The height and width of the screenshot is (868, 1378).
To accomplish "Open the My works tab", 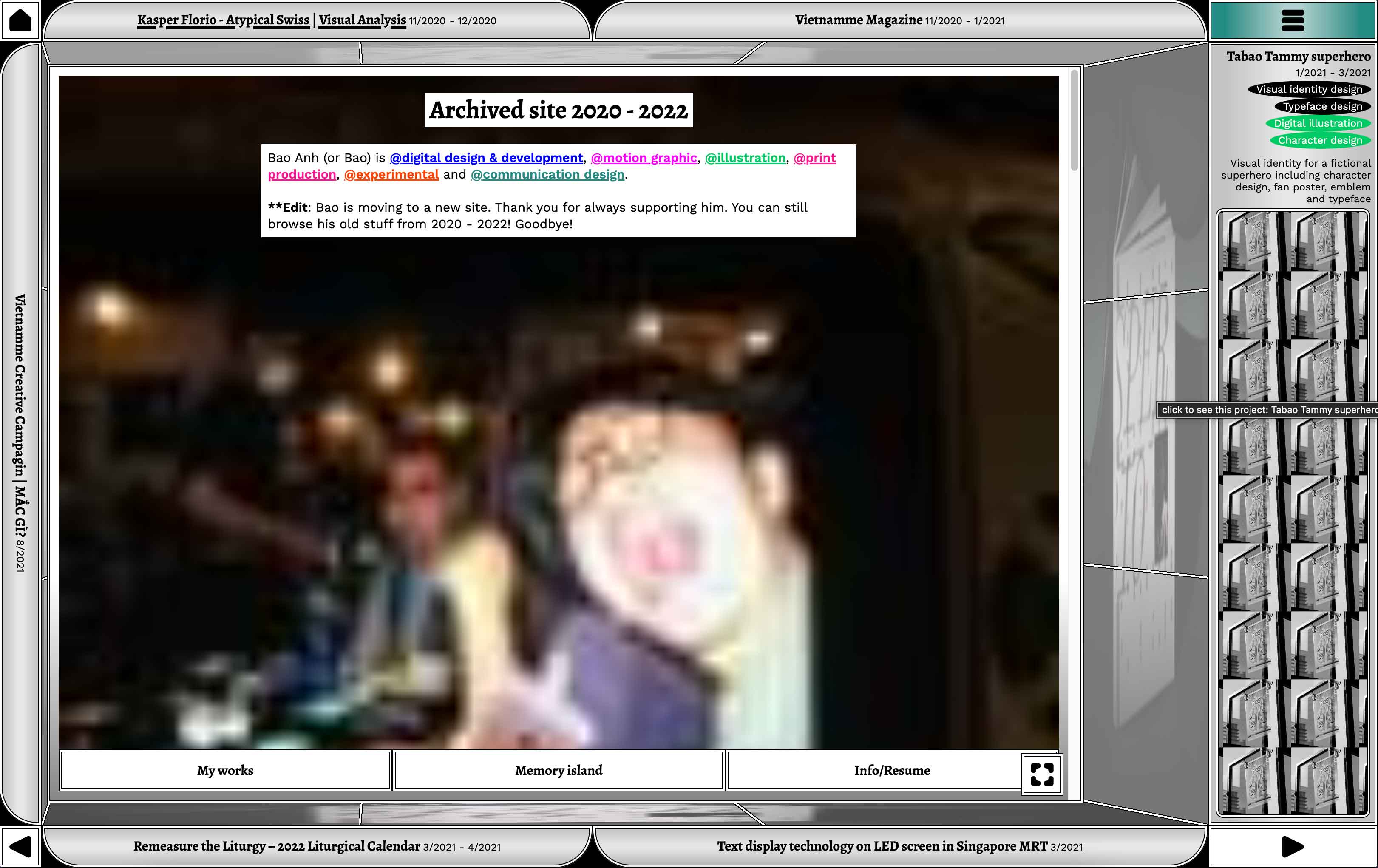I will click(x=225, y=770).
